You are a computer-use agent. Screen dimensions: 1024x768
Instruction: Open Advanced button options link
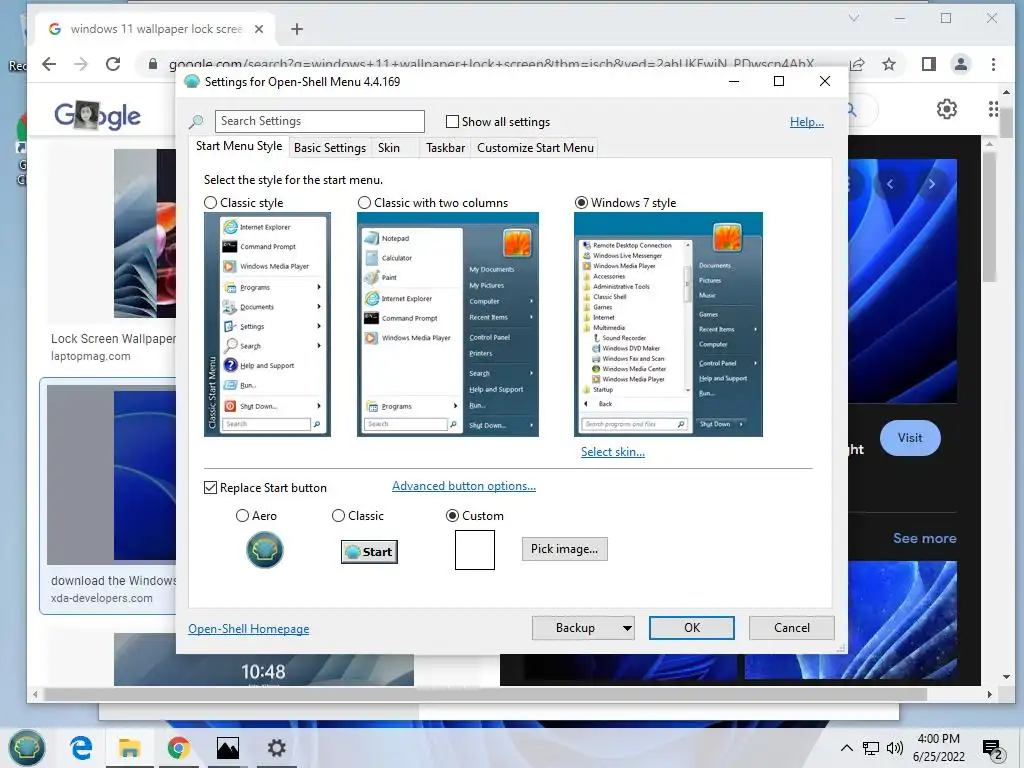point(464,486)
